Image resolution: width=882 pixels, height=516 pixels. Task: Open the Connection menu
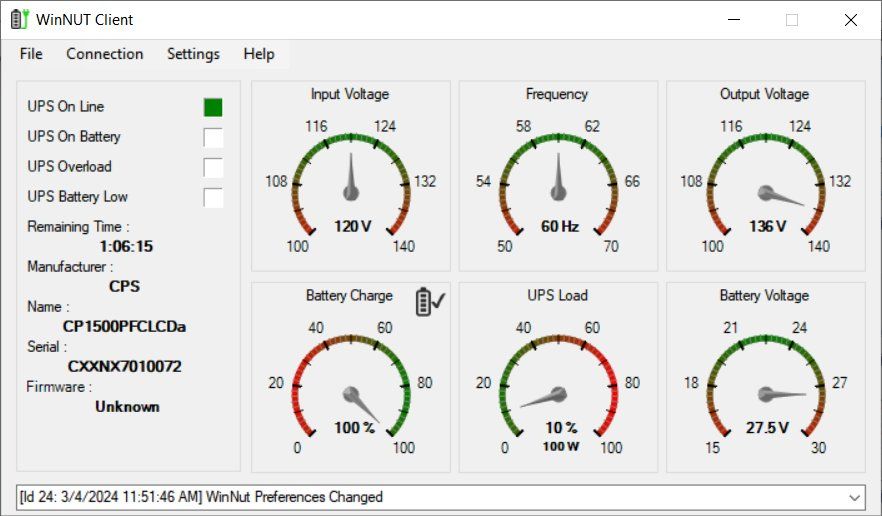point(105,54)
